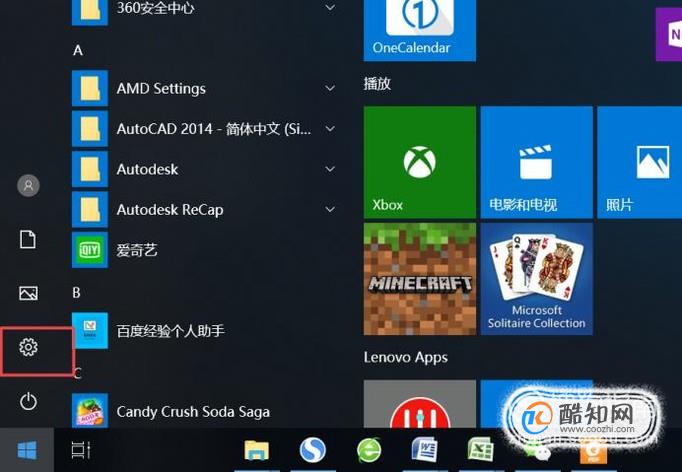Click the 播放 tile group title
682x472 pixels.
point(377,83)
